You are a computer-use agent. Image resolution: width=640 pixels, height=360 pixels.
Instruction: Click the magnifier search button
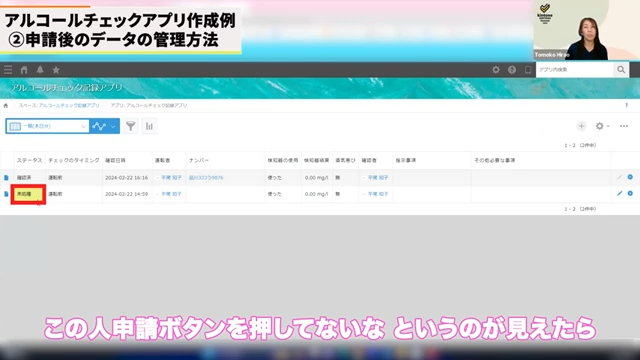(x=621, y=70)
